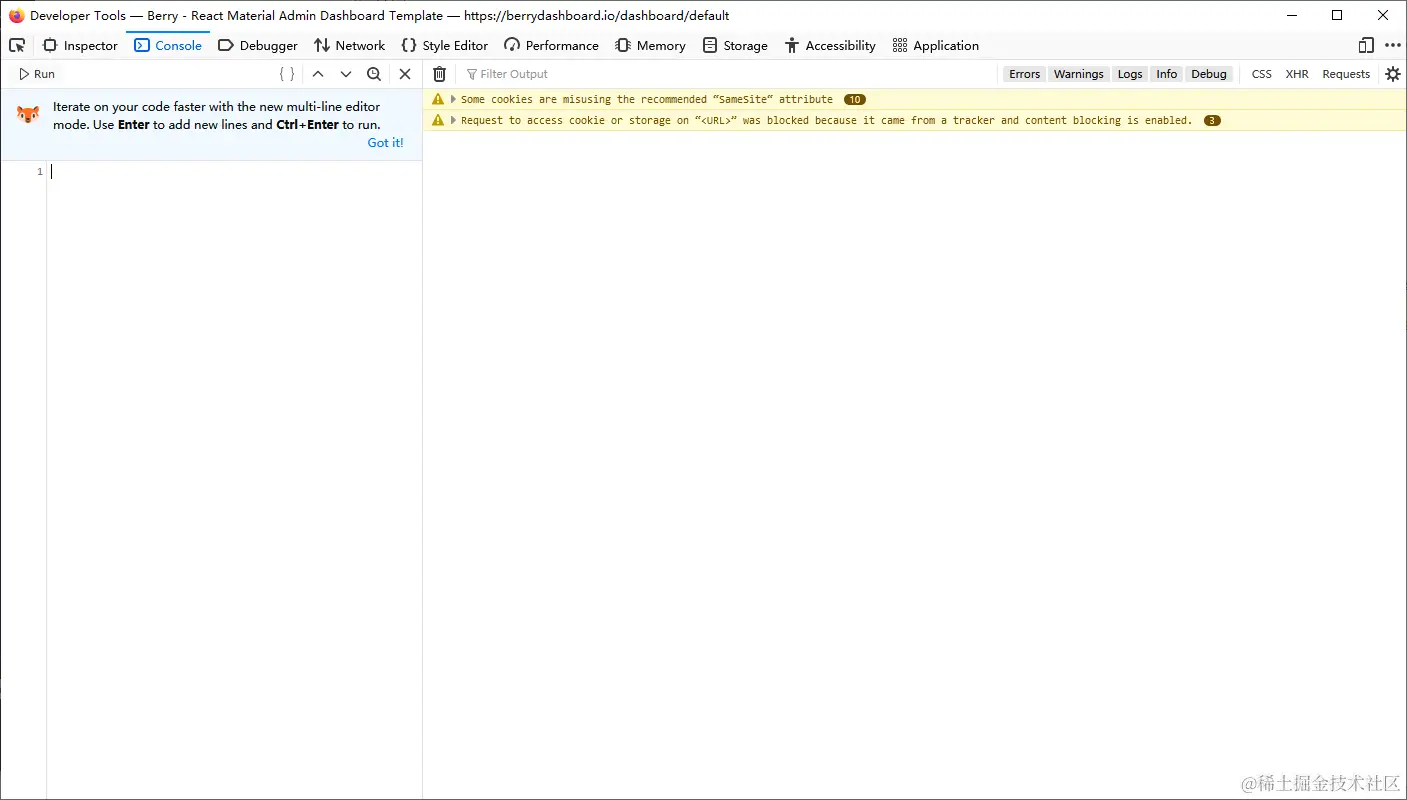Go to next expression with down chevron

pyautogui.click(x=346, y=74)
